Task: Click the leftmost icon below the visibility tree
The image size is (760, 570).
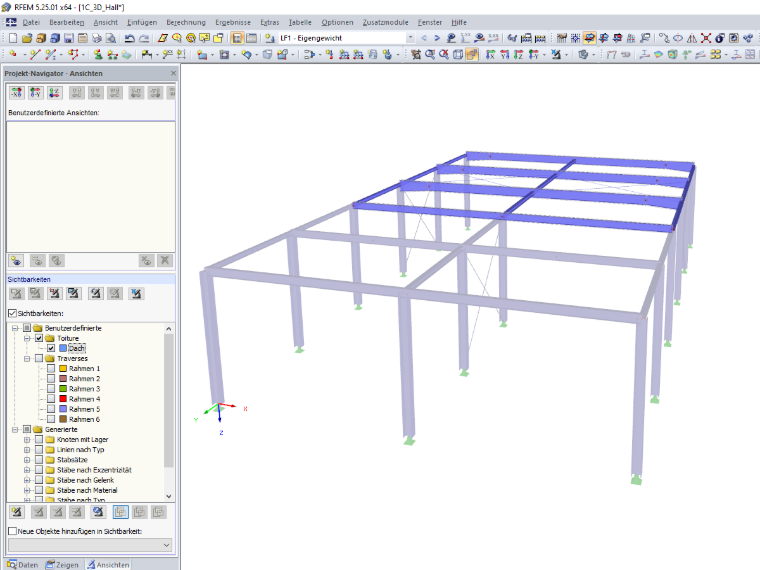Action: click(16, 512)
